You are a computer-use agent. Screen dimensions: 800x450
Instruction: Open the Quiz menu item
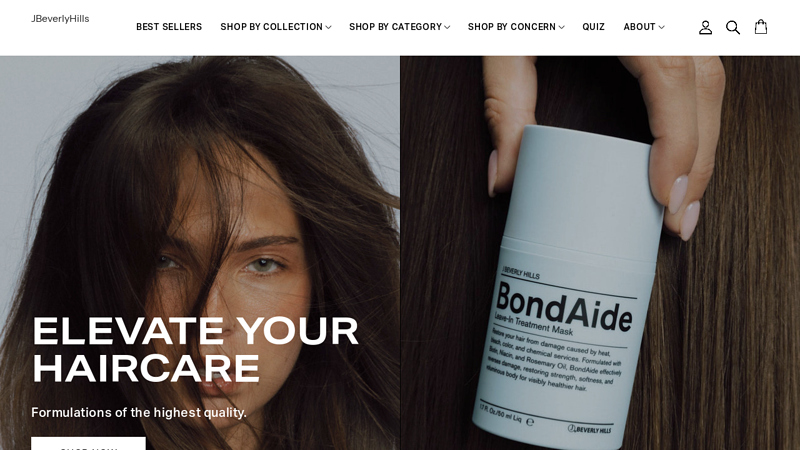tap(593, 27)
